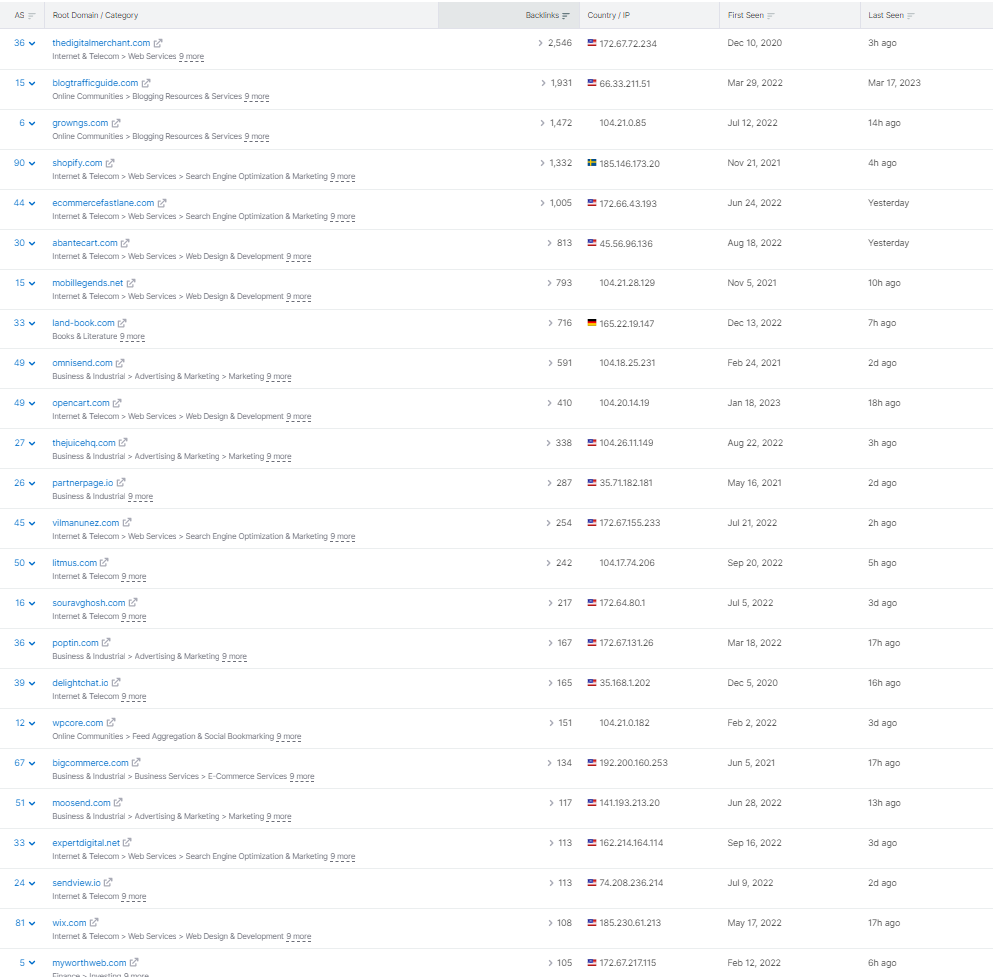Open external link icon next to wix.com
Image resolution: width=993 pixels, height=977 pixels.
coord(94,923)
